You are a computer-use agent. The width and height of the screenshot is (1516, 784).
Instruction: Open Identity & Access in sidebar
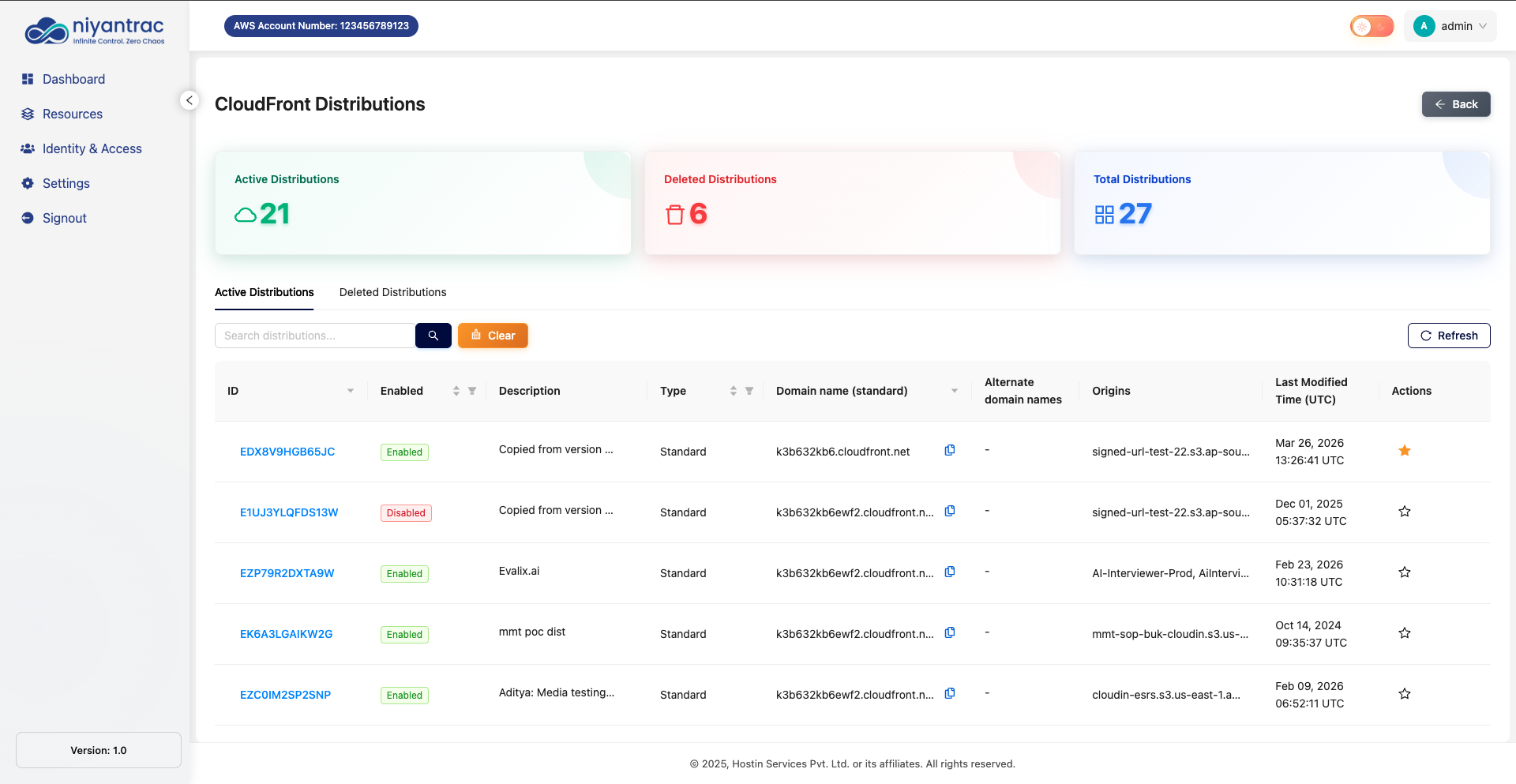(x=92, y=148)
